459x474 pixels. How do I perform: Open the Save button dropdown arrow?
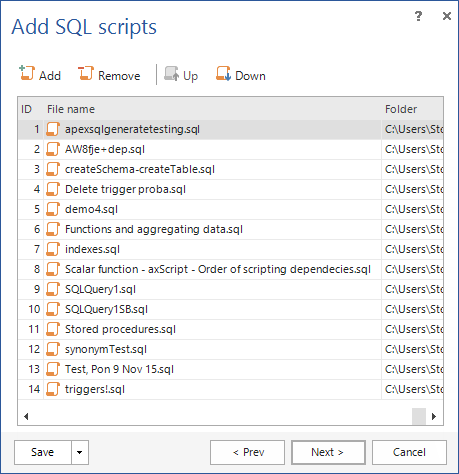pos(80,452)
